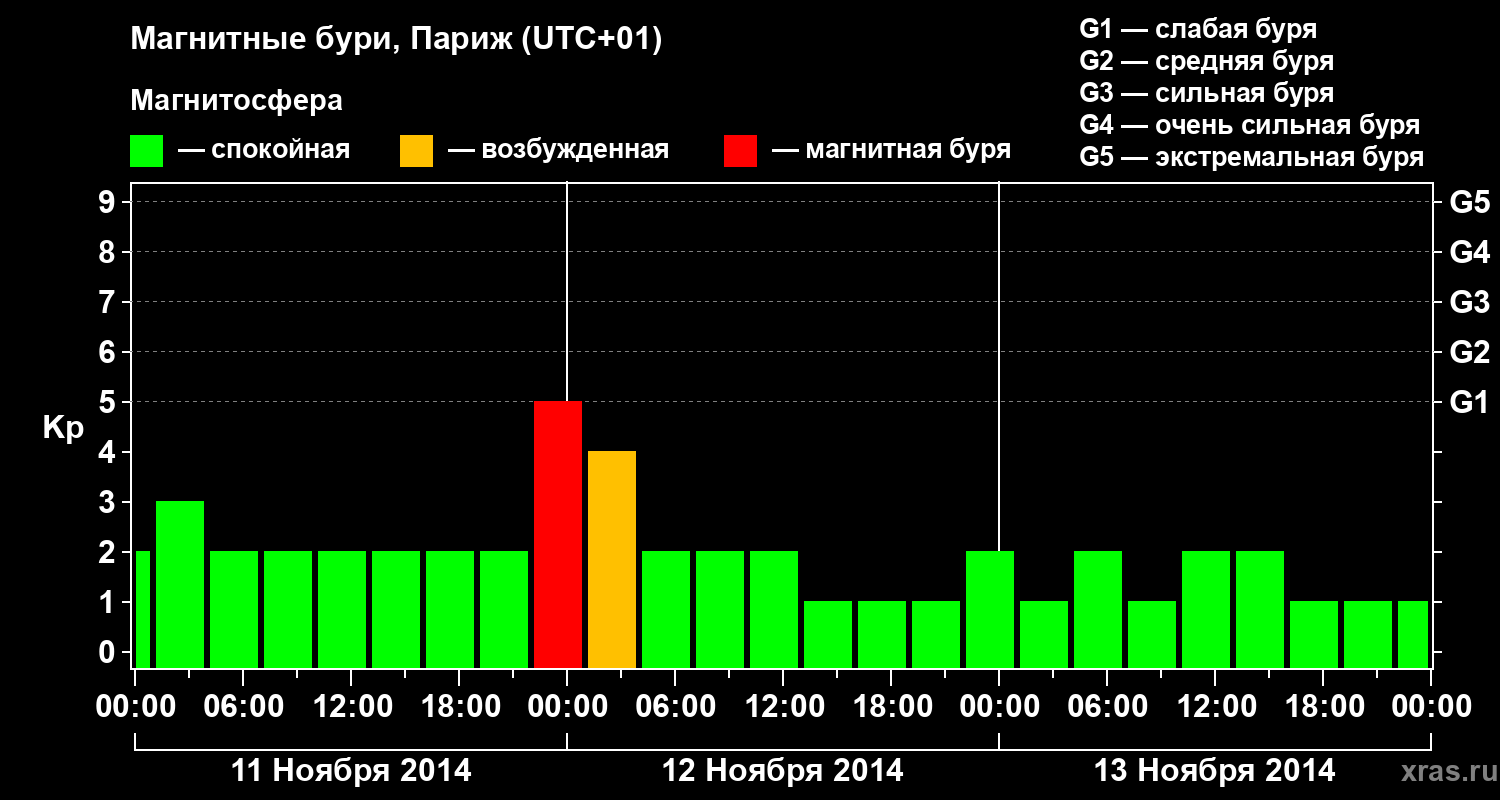Select the red Kp 5 storm bar
This screenshot has height=800, width=1500.
coord(558,534)
